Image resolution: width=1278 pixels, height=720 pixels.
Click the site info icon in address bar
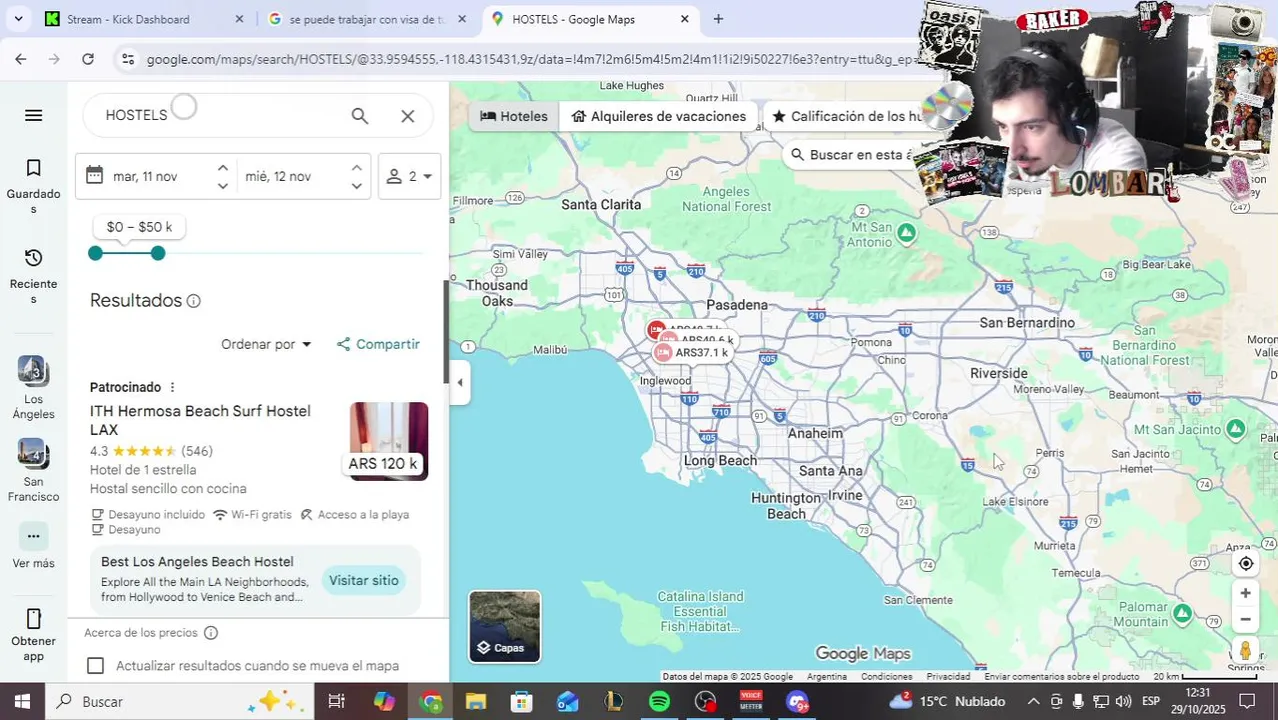coord(127,60)
